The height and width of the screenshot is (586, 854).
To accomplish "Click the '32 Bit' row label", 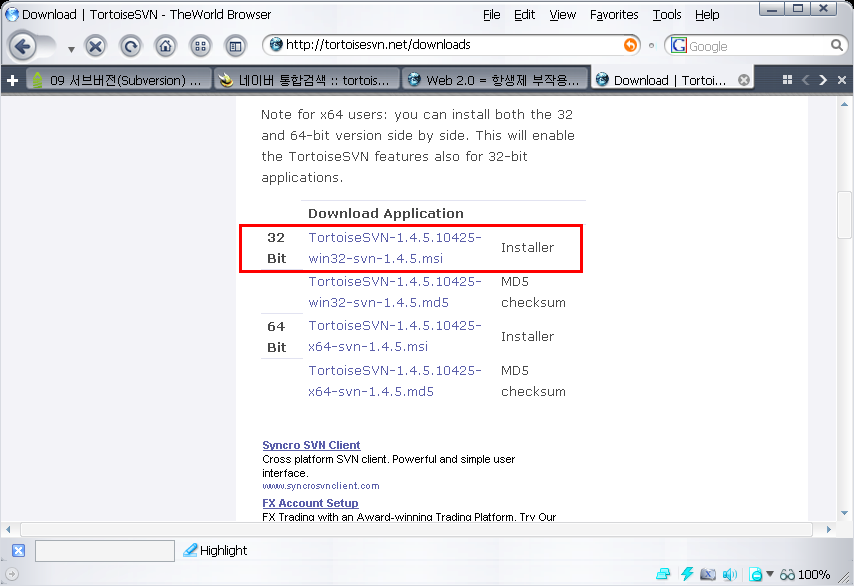I will pyautogui.click(x=276, y=248).
